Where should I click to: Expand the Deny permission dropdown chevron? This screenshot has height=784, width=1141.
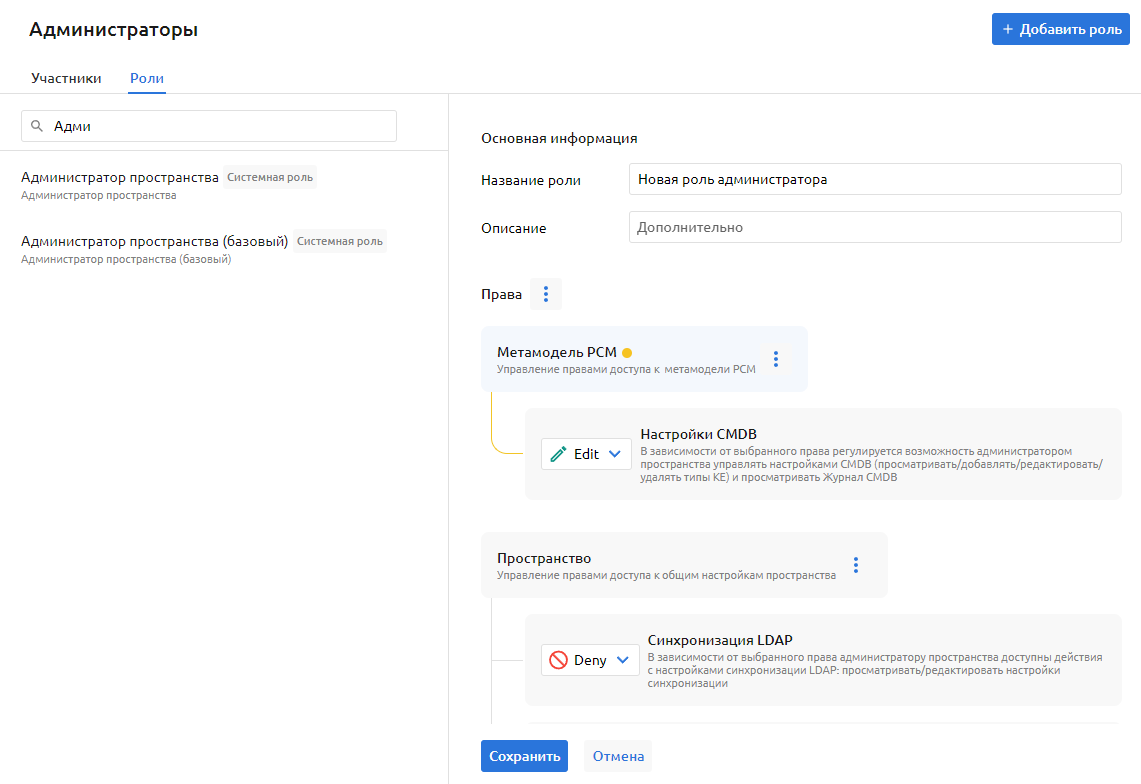click(622, 660)
